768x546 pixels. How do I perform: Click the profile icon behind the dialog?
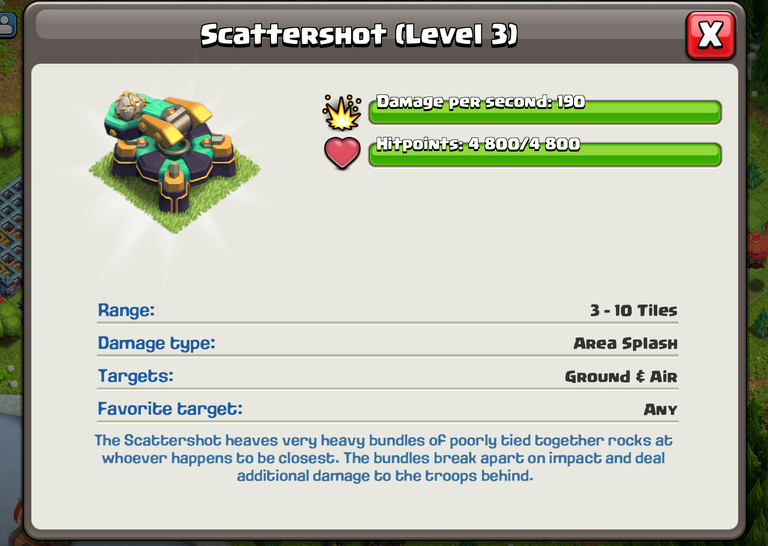click(x=7, y=24)
